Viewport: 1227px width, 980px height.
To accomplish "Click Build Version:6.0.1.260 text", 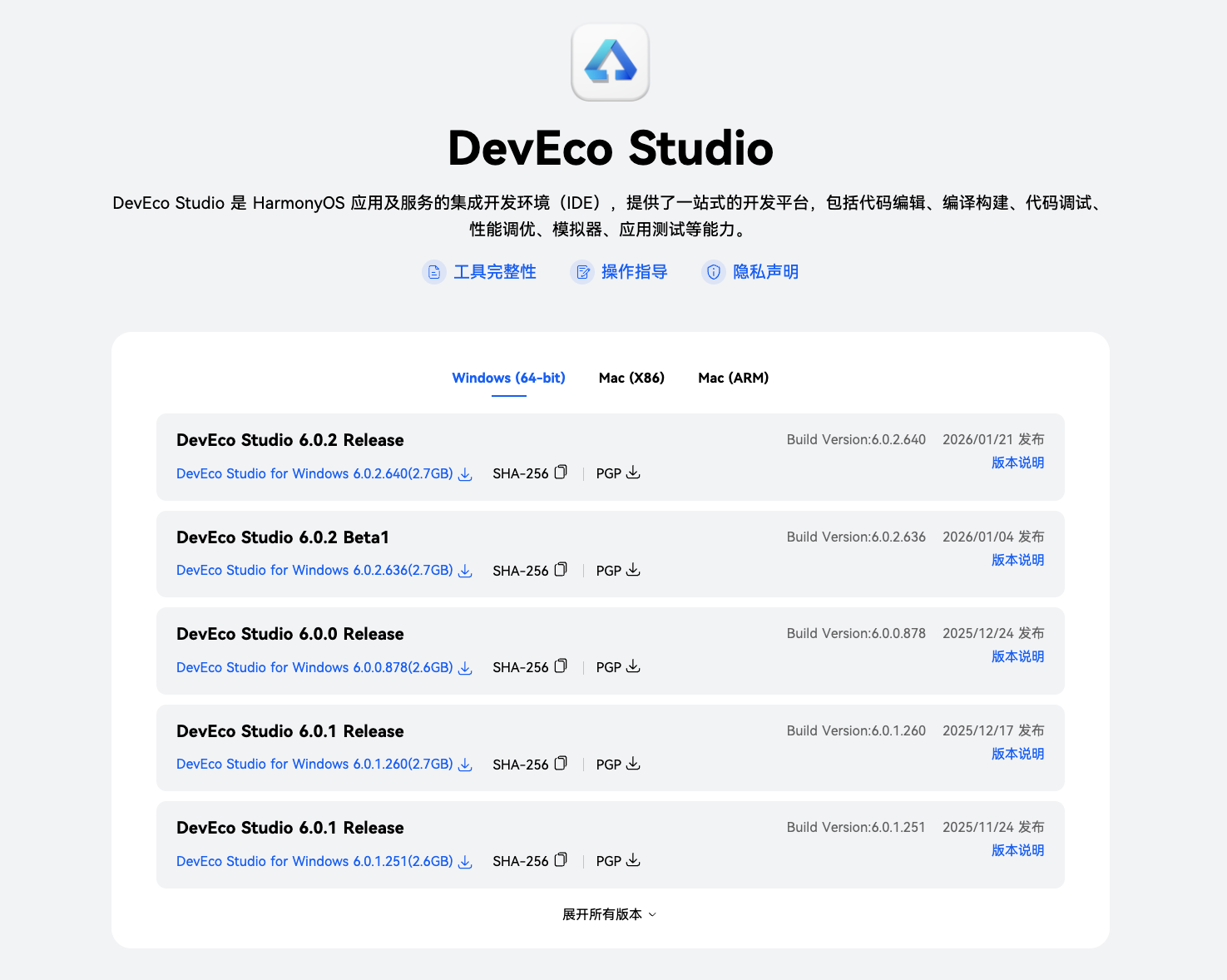I will pos(856,730).
